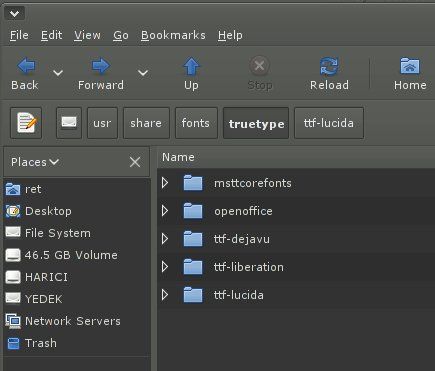Click the root filesystem drive path button

69,123
